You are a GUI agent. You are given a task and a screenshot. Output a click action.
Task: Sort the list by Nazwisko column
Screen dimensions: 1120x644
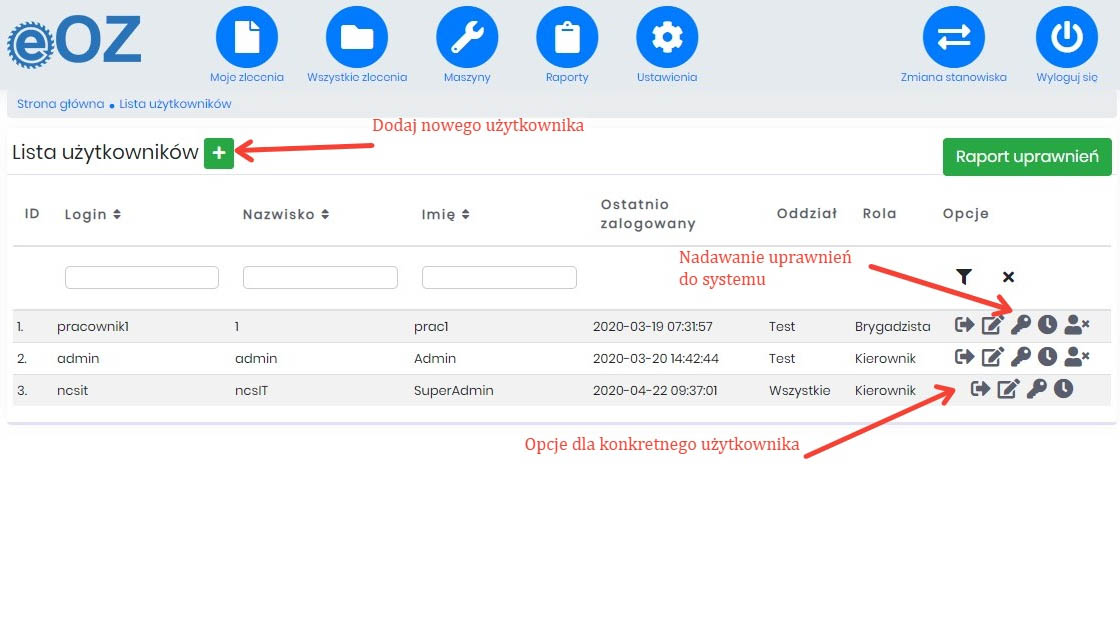[285, 214]
